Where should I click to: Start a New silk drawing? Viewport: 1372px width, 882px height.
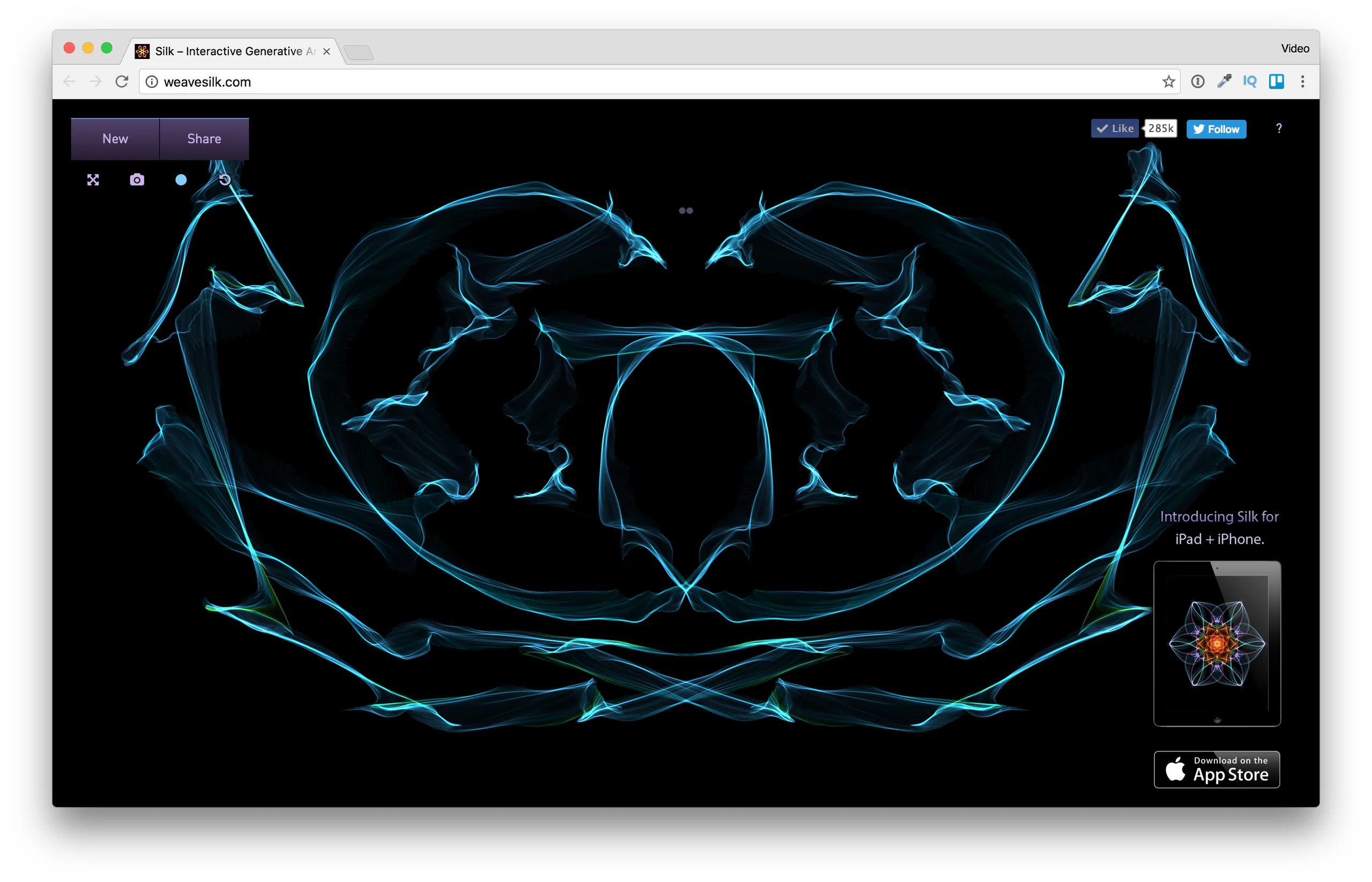[x=115, y=138]
